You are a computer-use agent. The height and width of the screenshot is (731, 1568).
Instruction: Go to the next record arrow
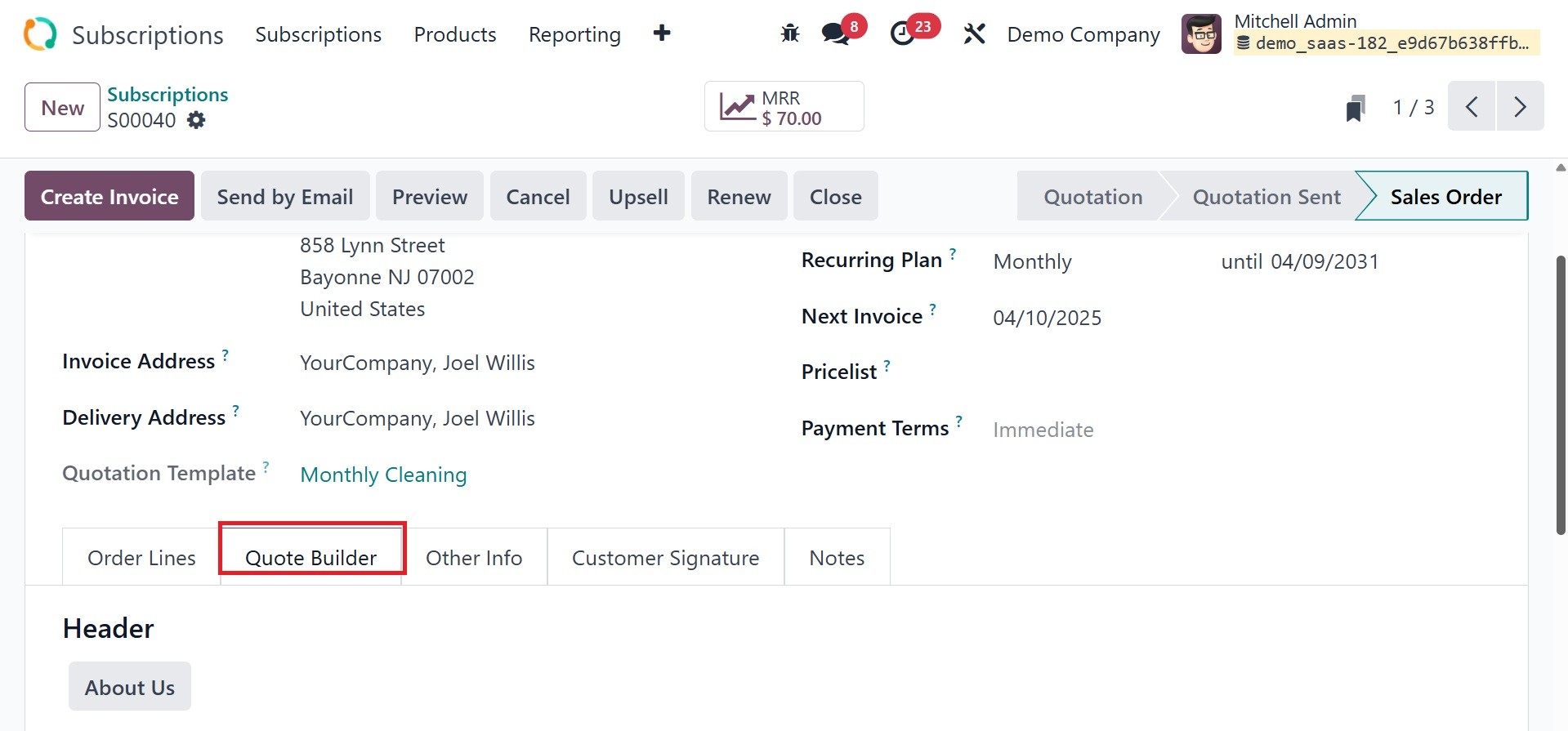pyautogui.click(x=1520, y=106)
